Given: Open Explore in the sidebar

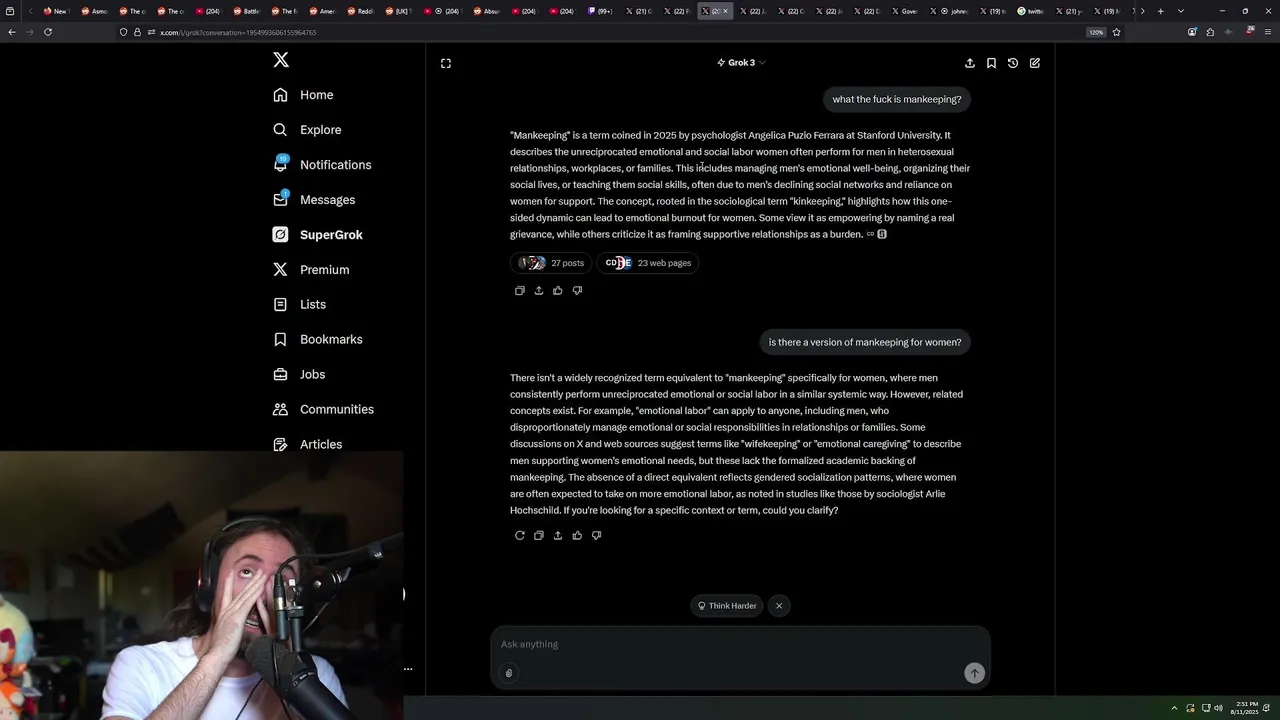Looking at the screenshot, I should point(307,130).
